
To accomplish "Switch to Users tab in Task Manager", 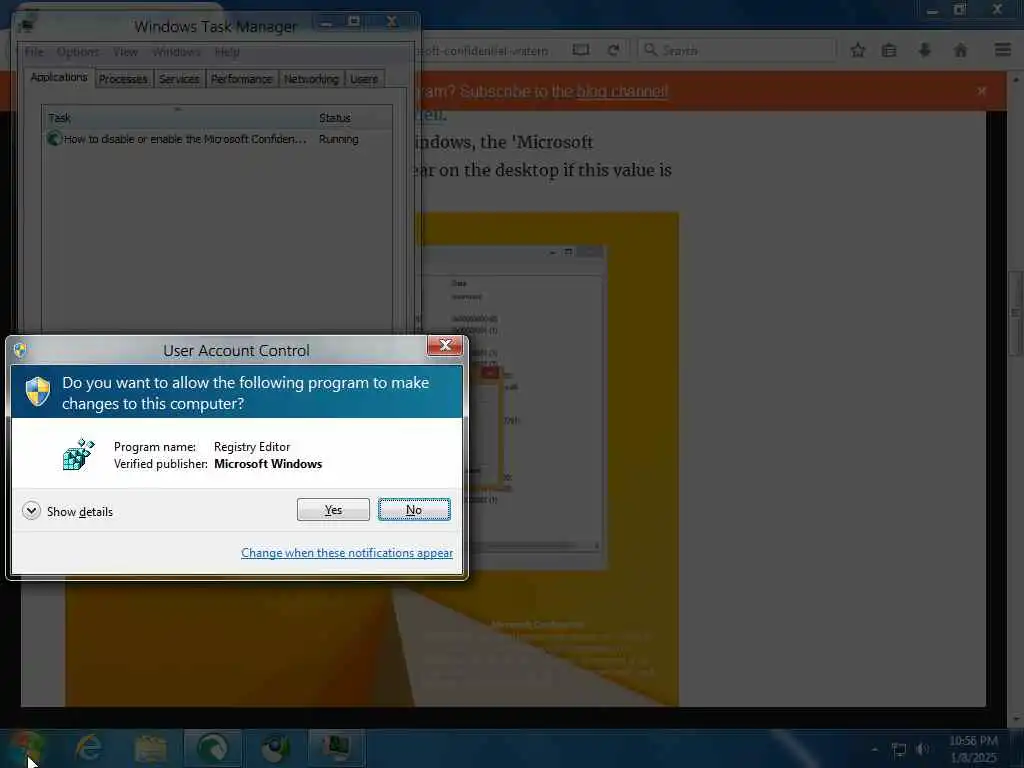I will click(x=364, y=79).
